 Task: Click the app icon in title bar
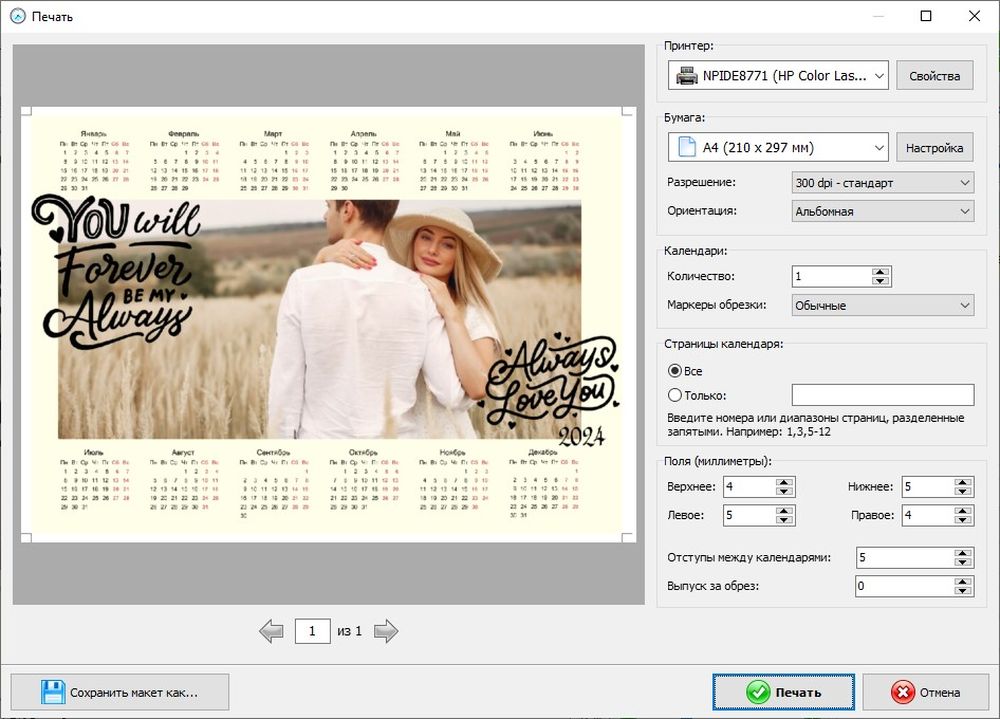[16, 16]
